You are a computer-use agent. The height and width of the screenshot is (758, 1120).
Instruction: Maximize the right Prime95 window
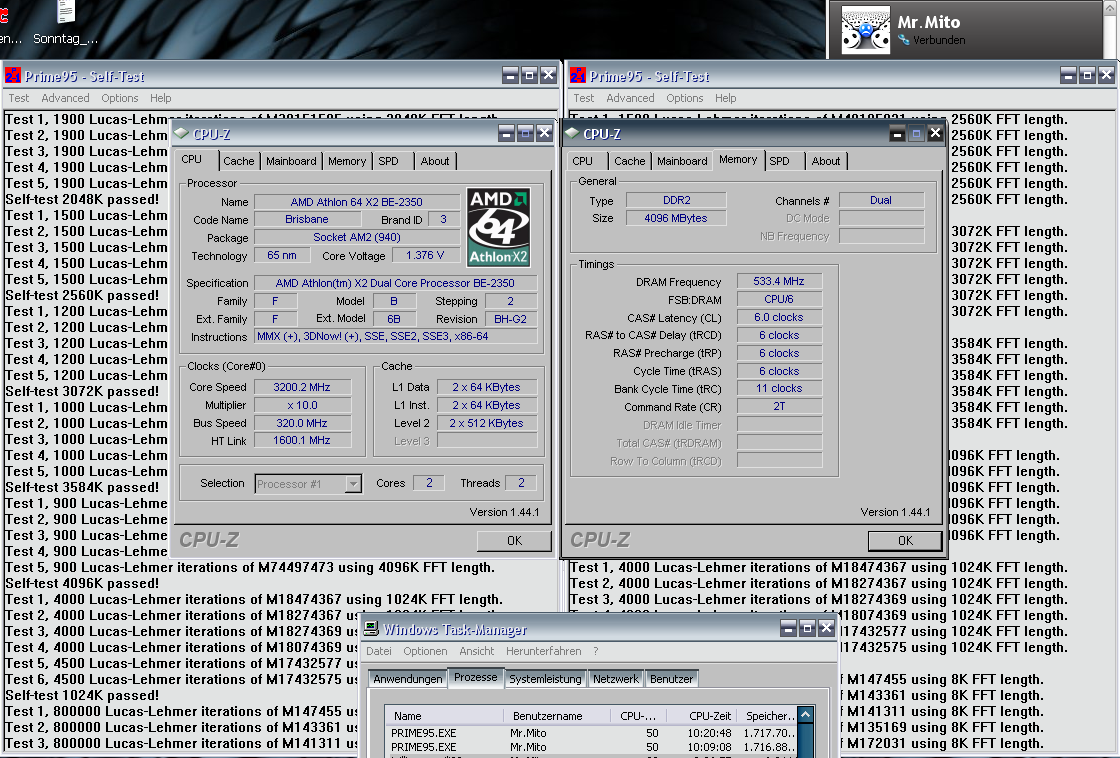point(1087,75)
